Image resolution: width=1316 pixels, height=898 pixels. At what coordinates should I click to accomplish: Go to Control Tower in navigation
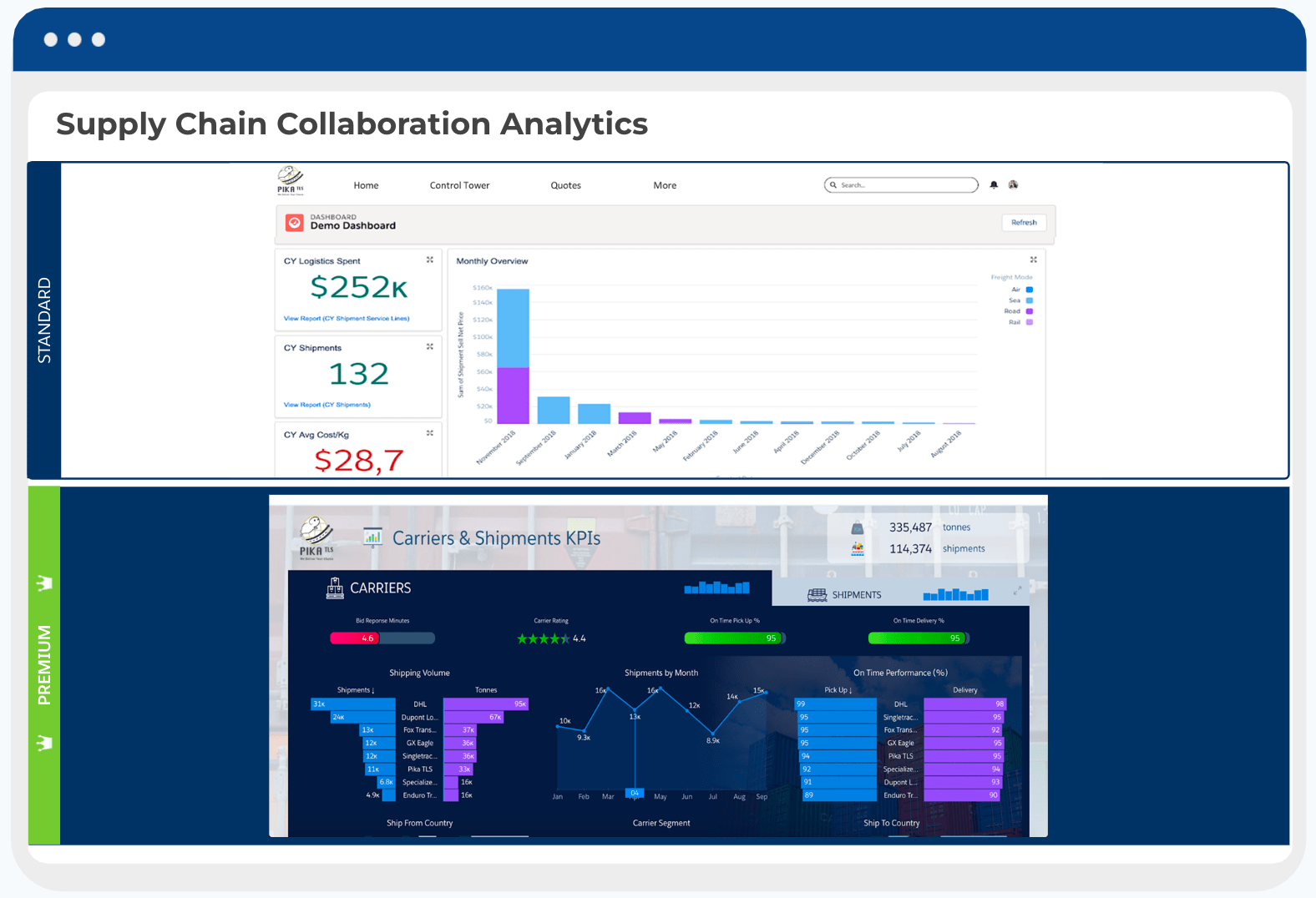459,185
